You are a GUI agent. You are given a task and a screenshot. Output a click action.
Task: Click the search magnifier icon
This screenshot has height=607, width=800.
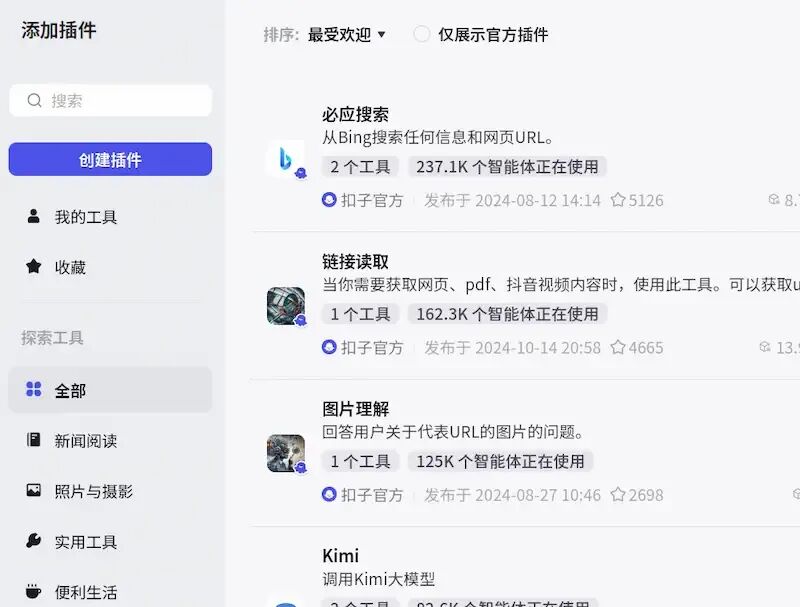[34, 100]
